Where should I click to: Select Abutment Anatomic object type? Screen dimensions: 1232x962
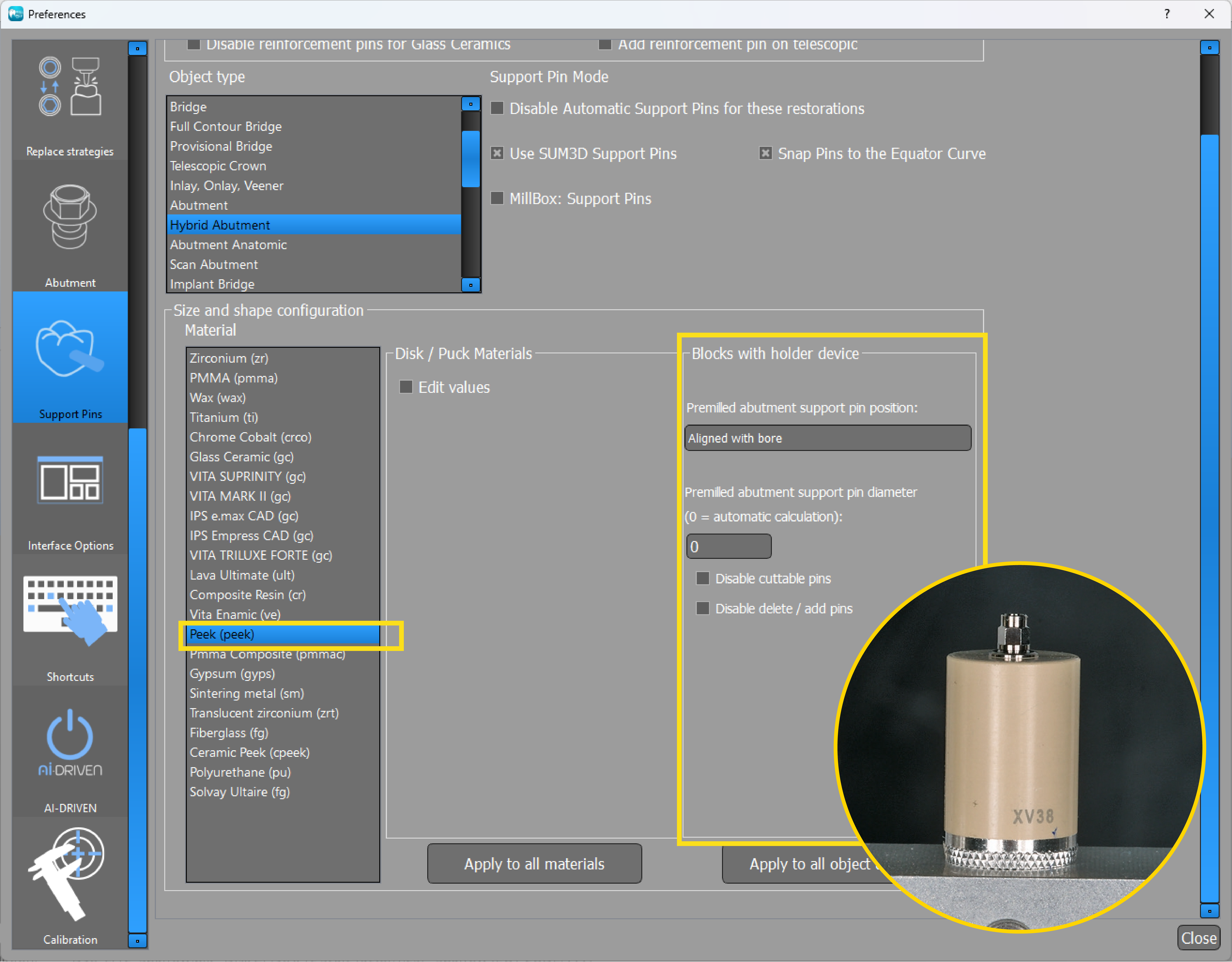click(x=314, y=245)
